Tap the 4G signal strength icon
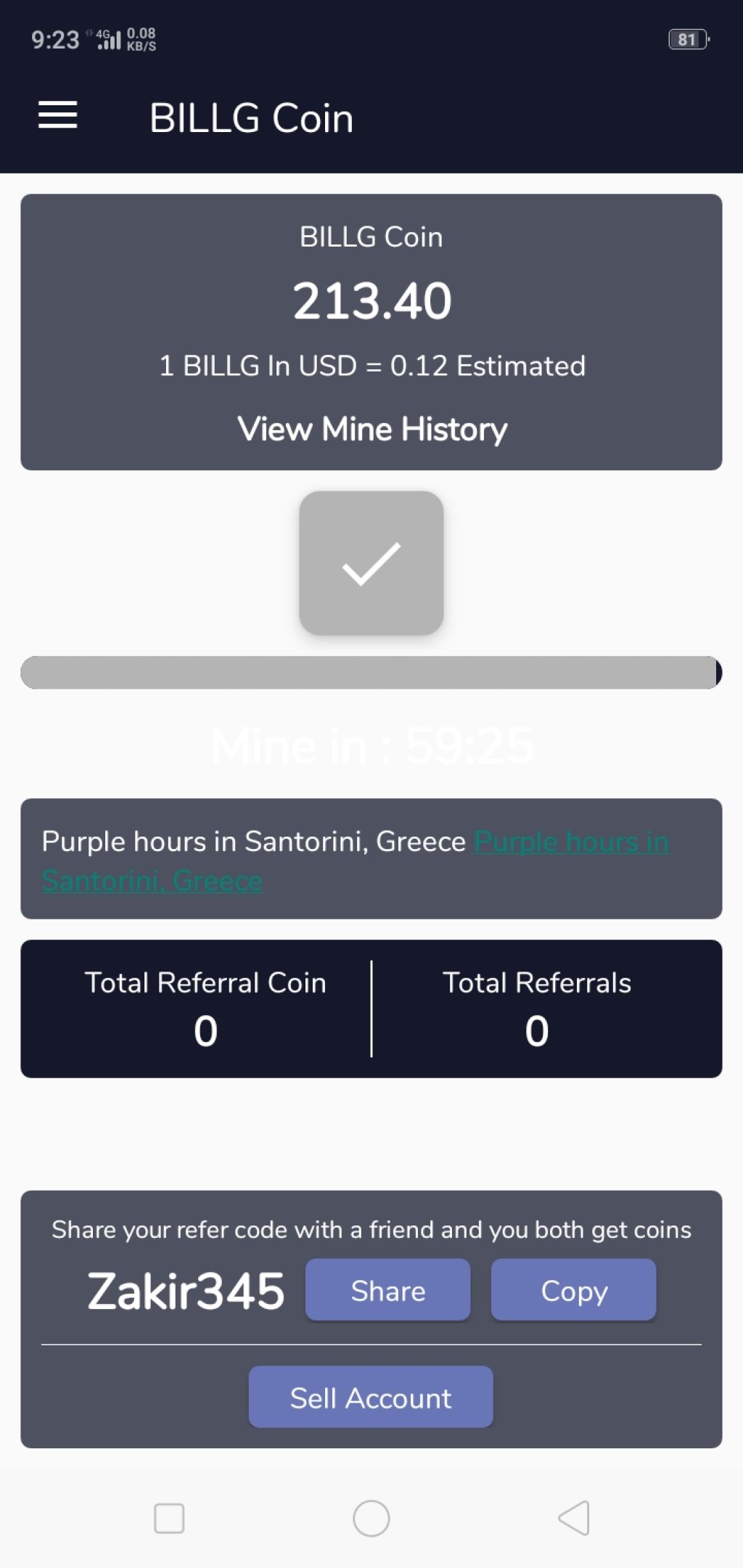743x1568 pixels. pos(109,39)
